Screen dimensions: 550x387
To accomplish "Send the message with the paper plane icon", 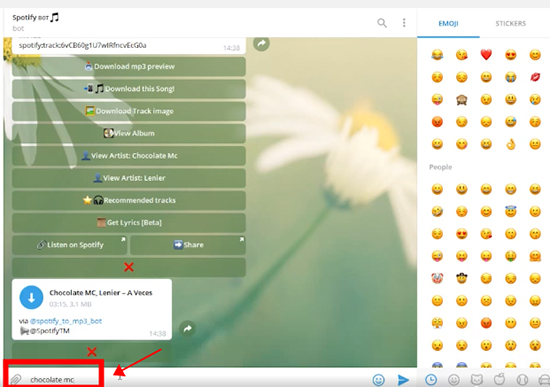I will pos(403,380).
